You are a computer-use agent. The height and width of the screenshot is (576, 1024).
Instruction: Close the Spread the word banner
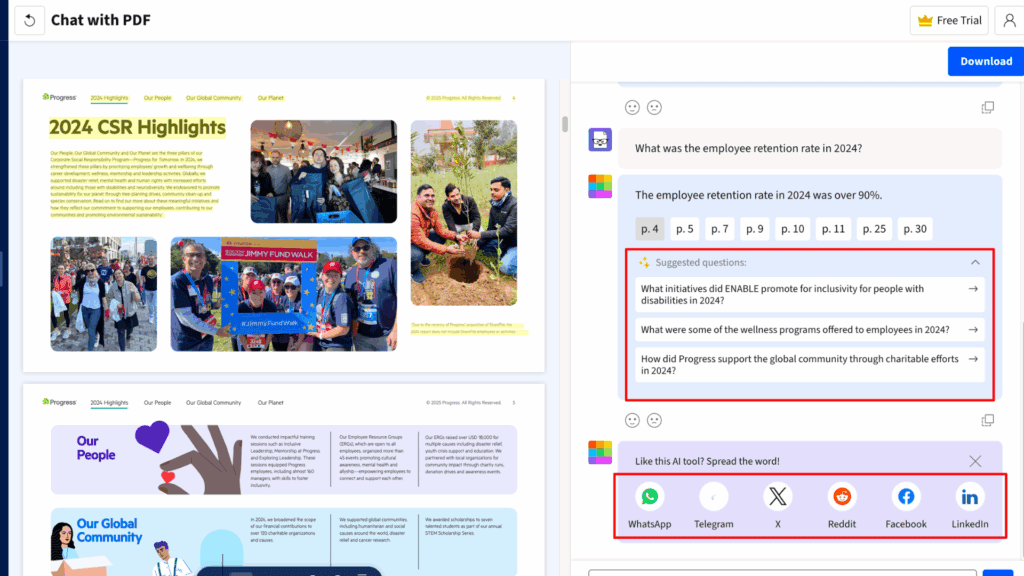click(x=975, y=461)
